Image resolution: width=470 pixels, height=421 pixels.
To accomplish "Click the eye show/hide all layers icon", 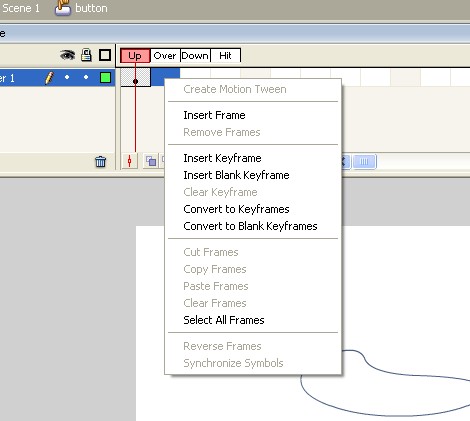I will [x=68, y=55].
